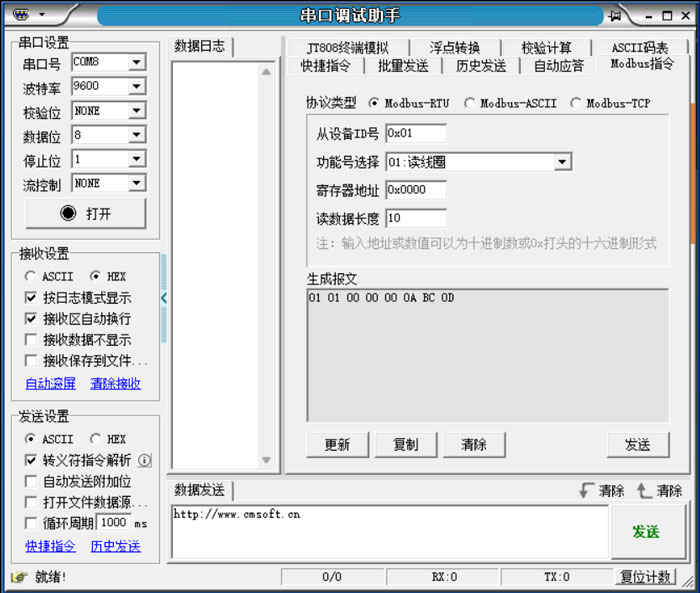The height and width of the screenshot is (593, 700).
Task: Open the 串口号 COM port dropdown
Action: tap(136, 63)
